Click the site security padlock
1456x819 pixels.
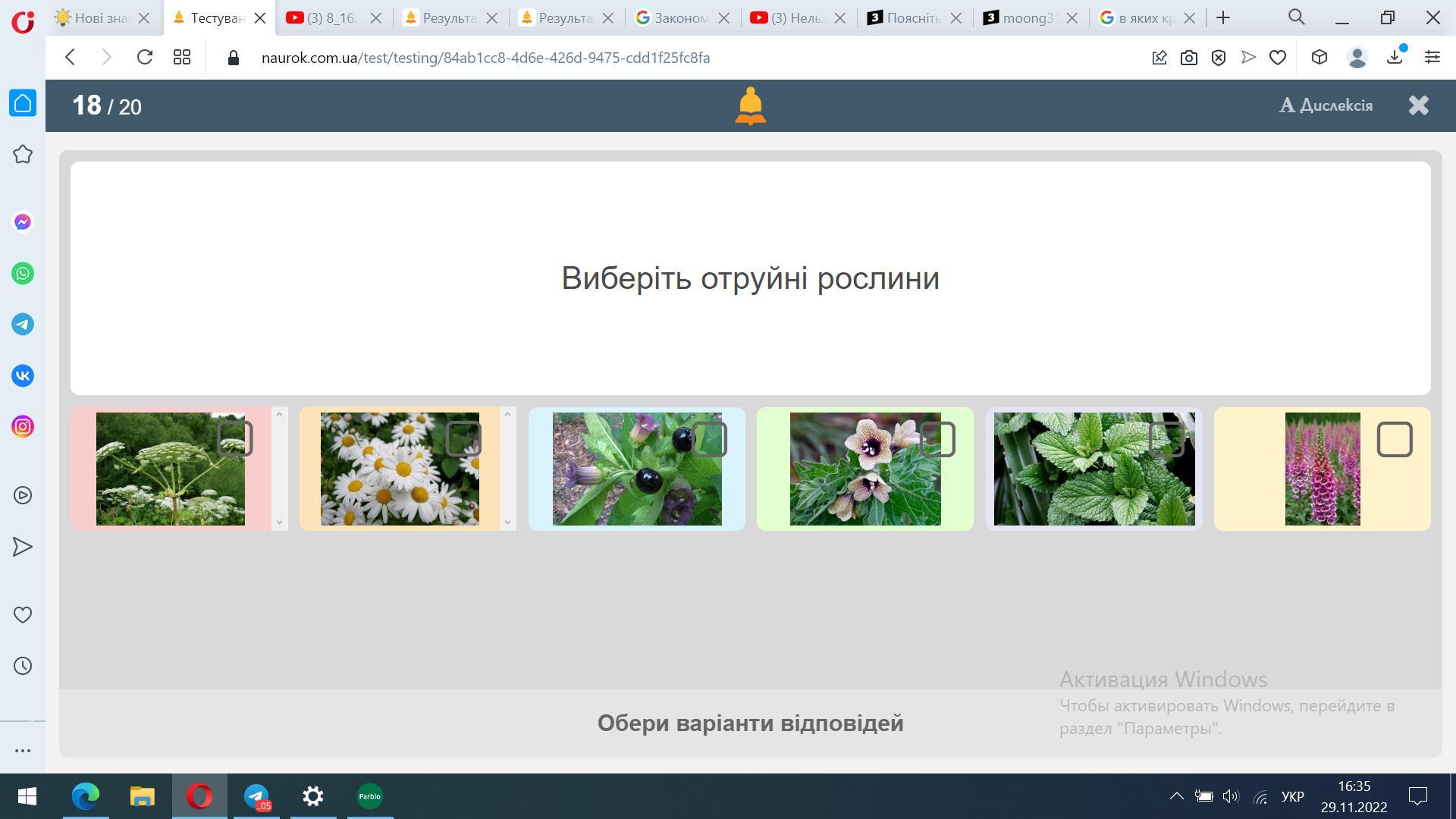pos(234,58)
